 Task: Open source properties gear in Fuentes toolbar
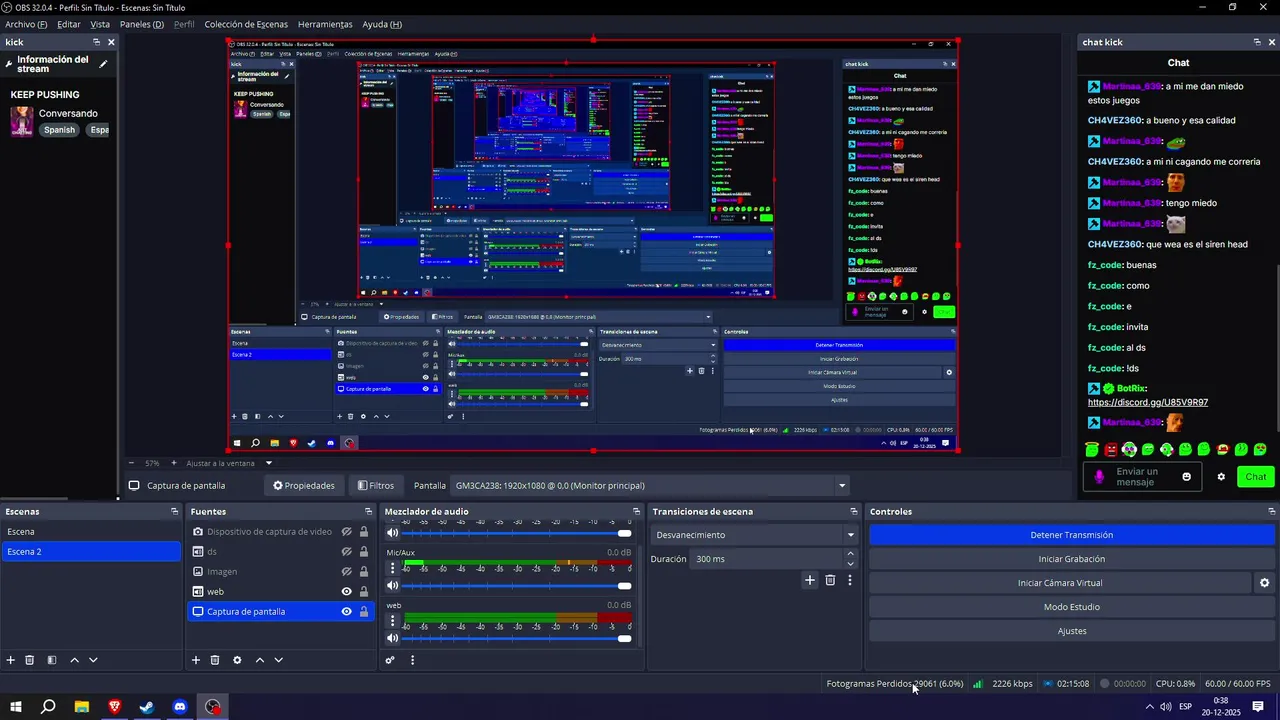[237, 660]
